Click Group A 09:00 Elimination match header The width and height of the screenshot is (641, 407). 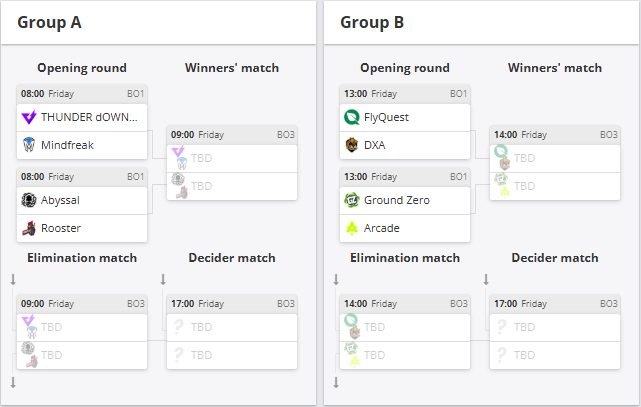(82, 304)
